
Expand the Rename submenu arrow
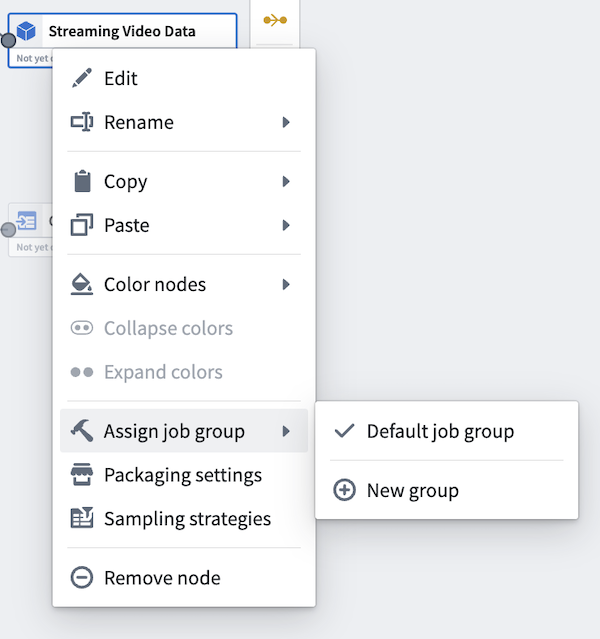point(286,122)
